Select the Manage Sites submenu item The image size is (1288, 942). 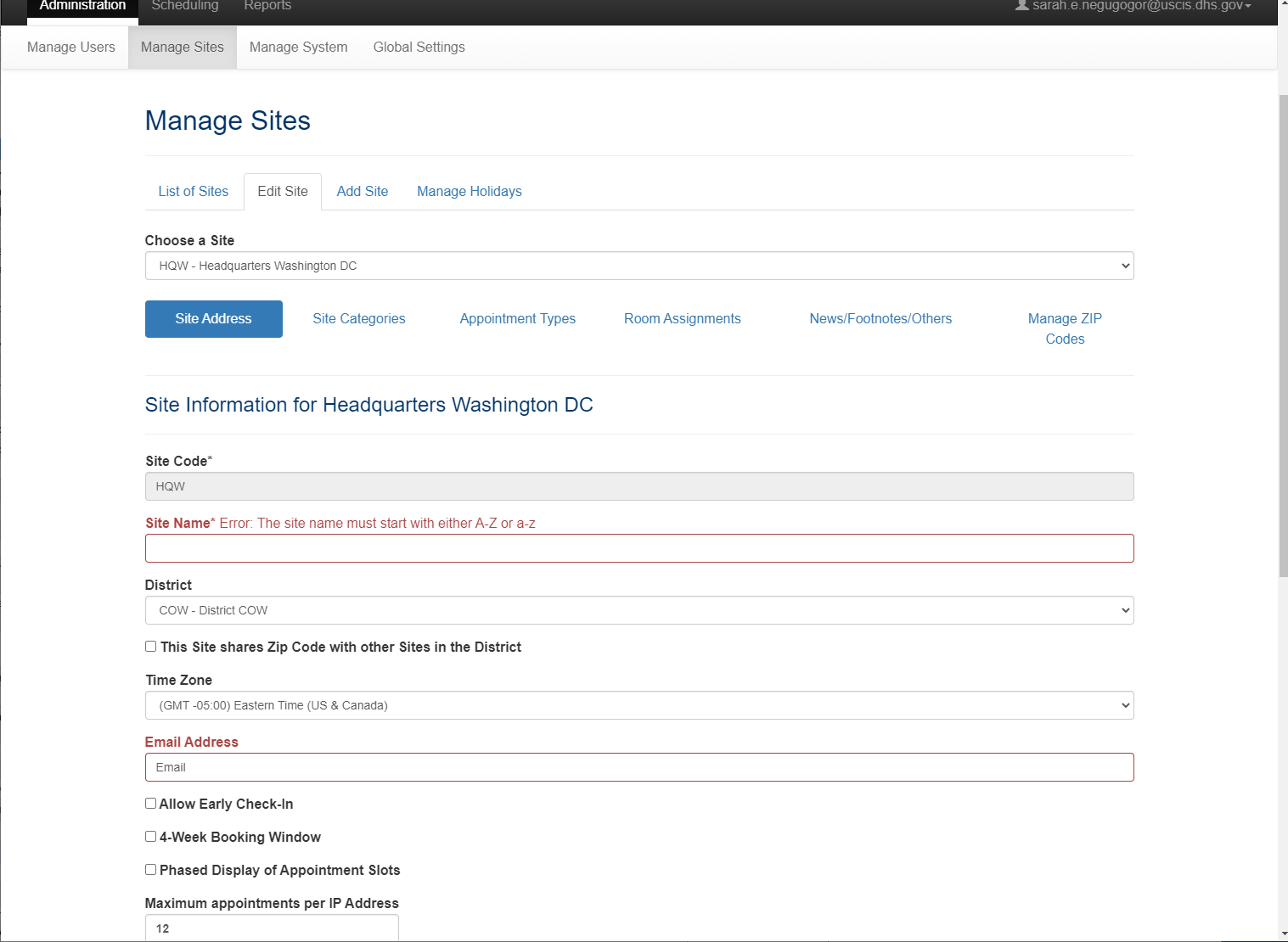183,48
